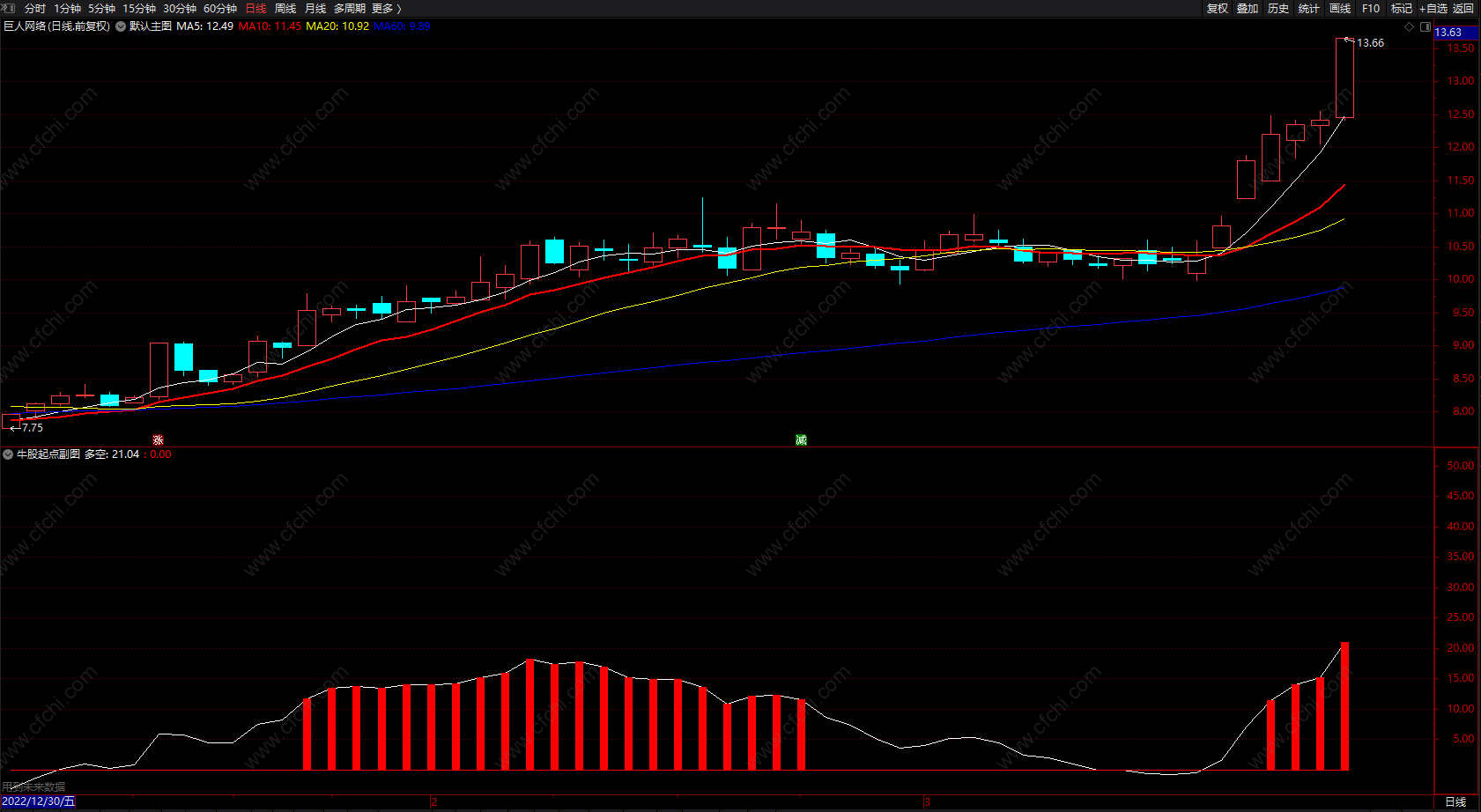Click the diamond icon above the price axis
Image resolution: width=1481 pixels, height=812 pixels.
1409,26
